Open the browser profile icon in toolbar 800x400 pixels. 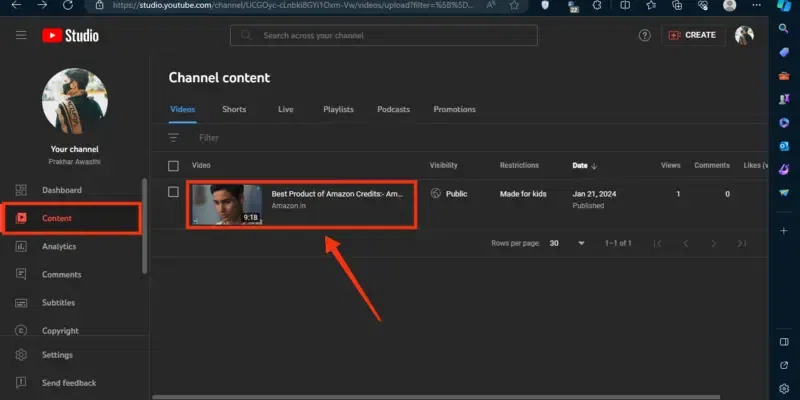pos(730,5)
